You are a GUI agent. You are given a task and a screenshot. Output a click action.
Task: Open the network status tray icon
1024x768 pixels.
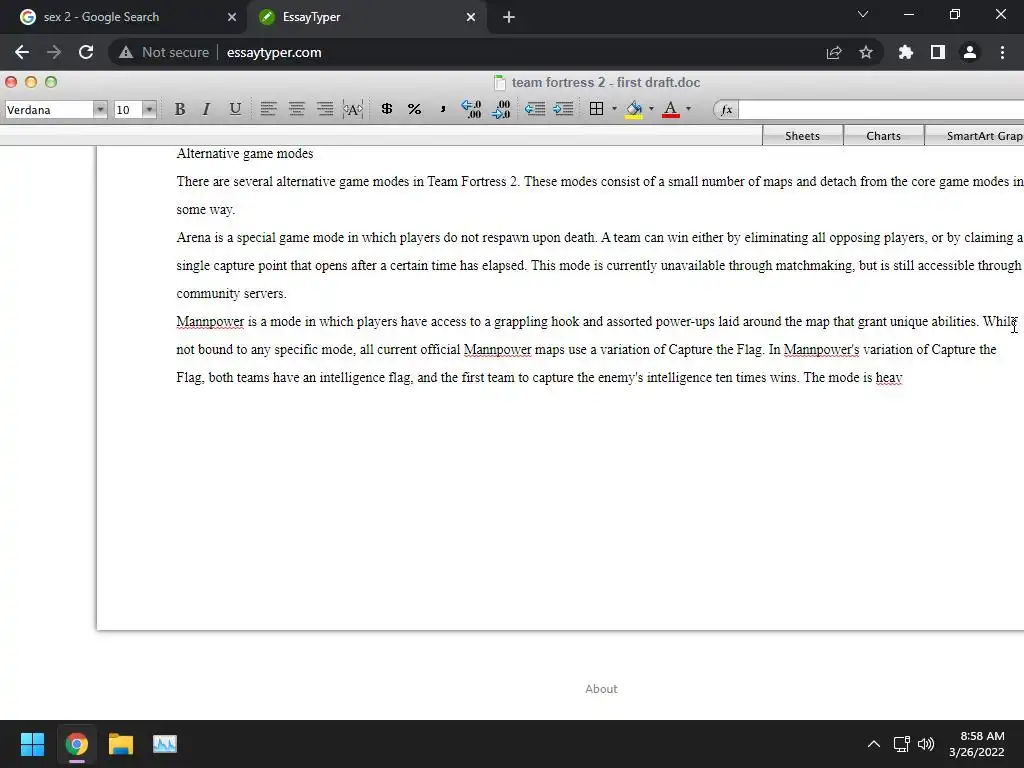[x=902, y=744]
